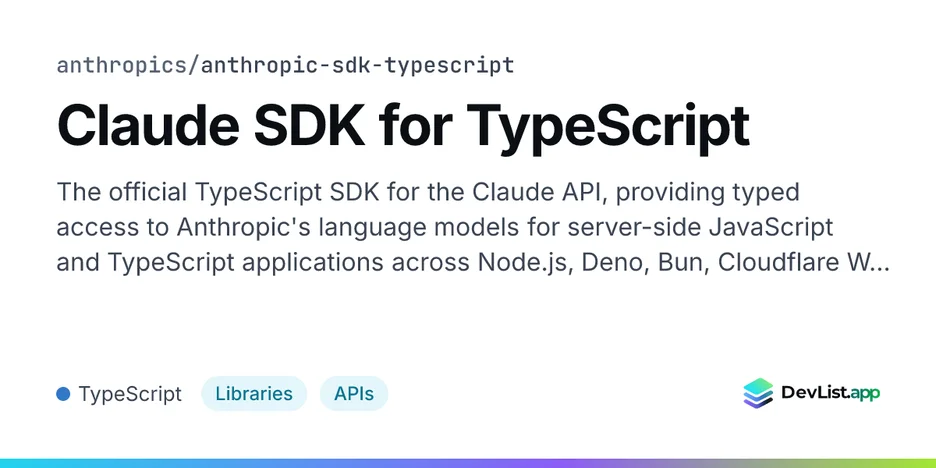Screen dimensions: 936x468
Task: Open the DevList stacked layers logo icon
Action: (x=758, y=393)
